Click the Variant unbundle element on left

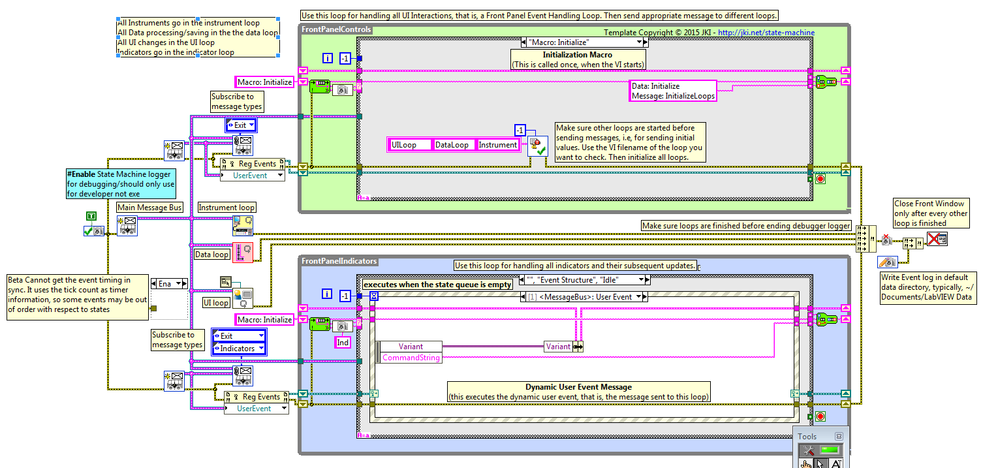[x=411, y=346]
